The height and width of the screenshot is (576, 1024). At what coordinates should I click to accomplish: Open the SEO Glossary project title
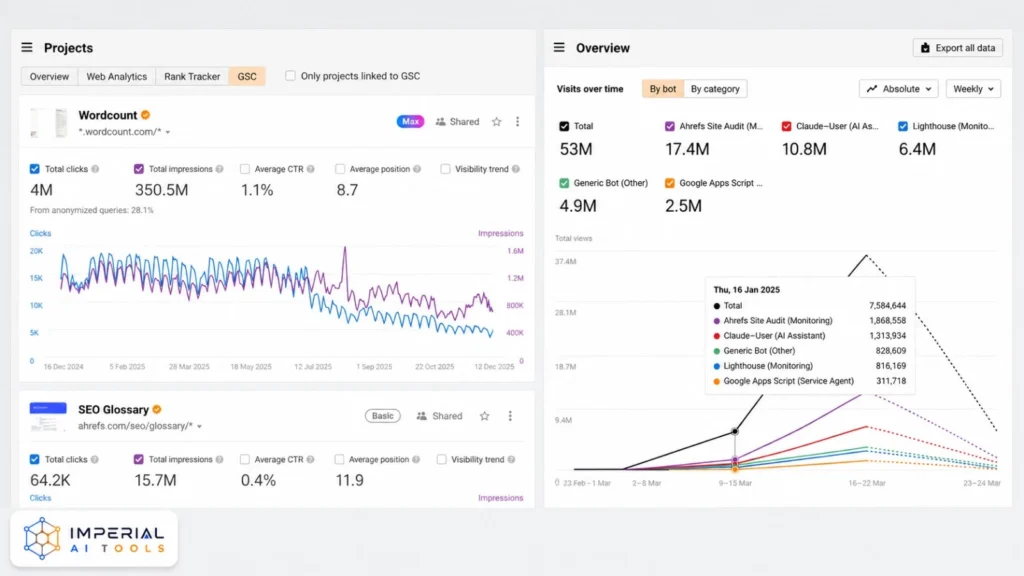[114, 409]
